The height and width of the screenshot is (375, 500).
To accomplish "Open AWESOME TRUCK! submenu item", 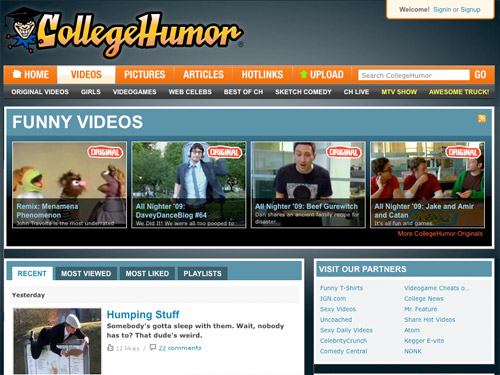I will pos(459,92).
